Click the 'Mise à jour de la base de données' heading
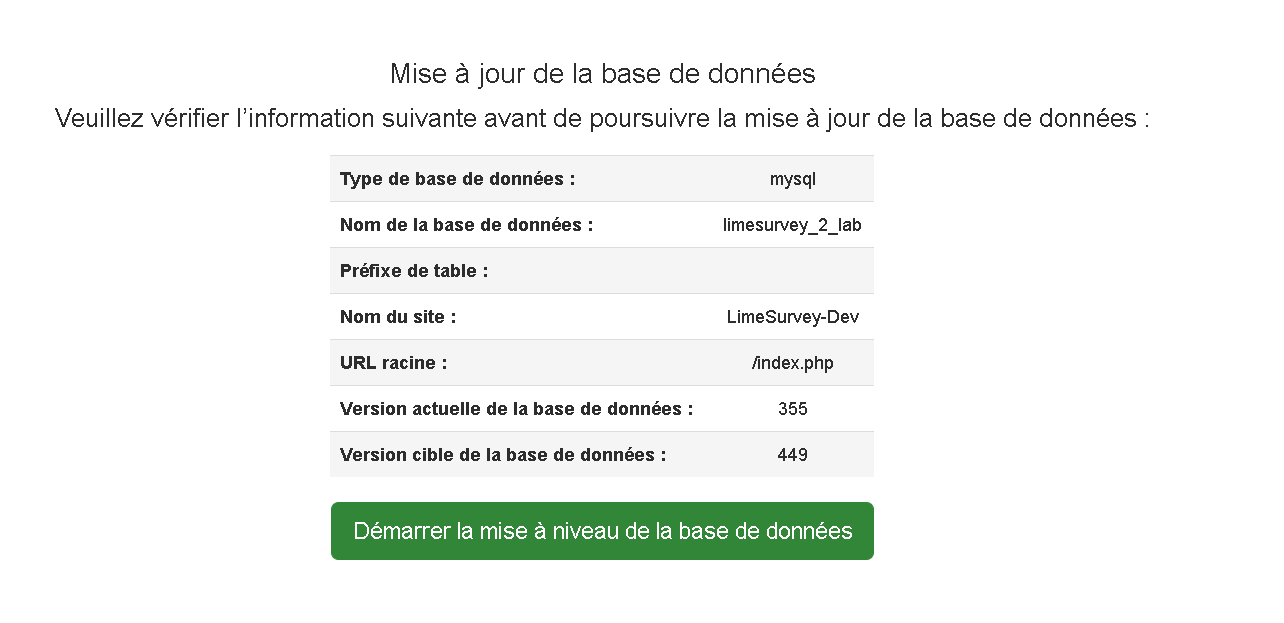Viewport: 1284px width, 623px height. pyautogui.click(x=602, y=74)
